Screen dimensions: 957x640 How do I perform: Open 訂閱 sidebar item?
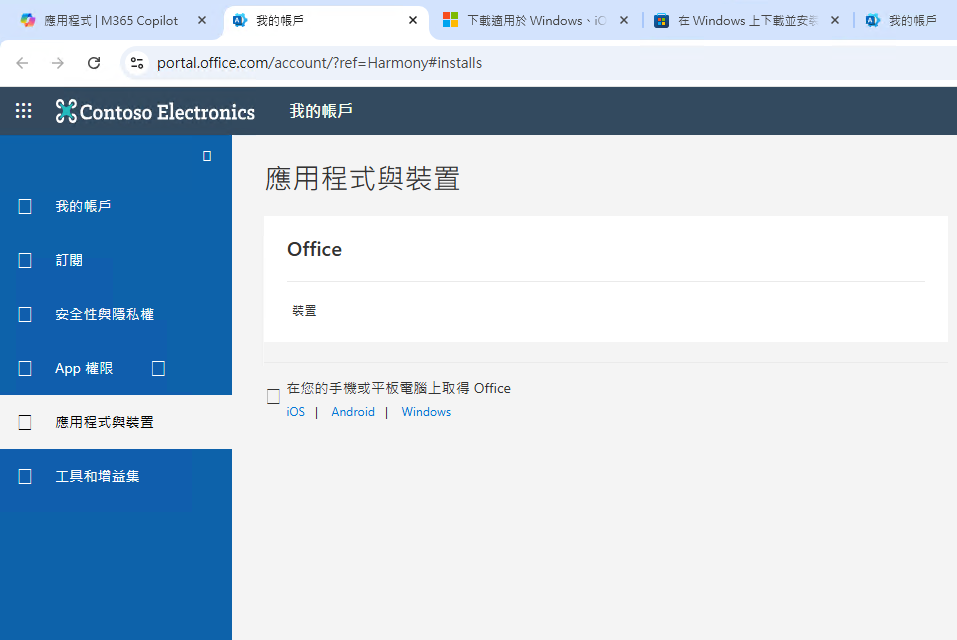116,261
